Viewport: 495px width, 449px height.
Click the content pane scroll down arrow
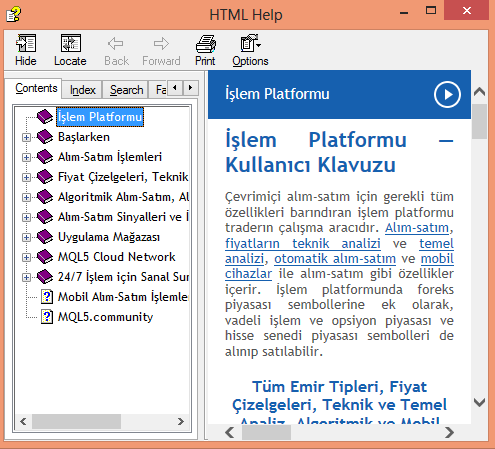[x=479, y=402]
